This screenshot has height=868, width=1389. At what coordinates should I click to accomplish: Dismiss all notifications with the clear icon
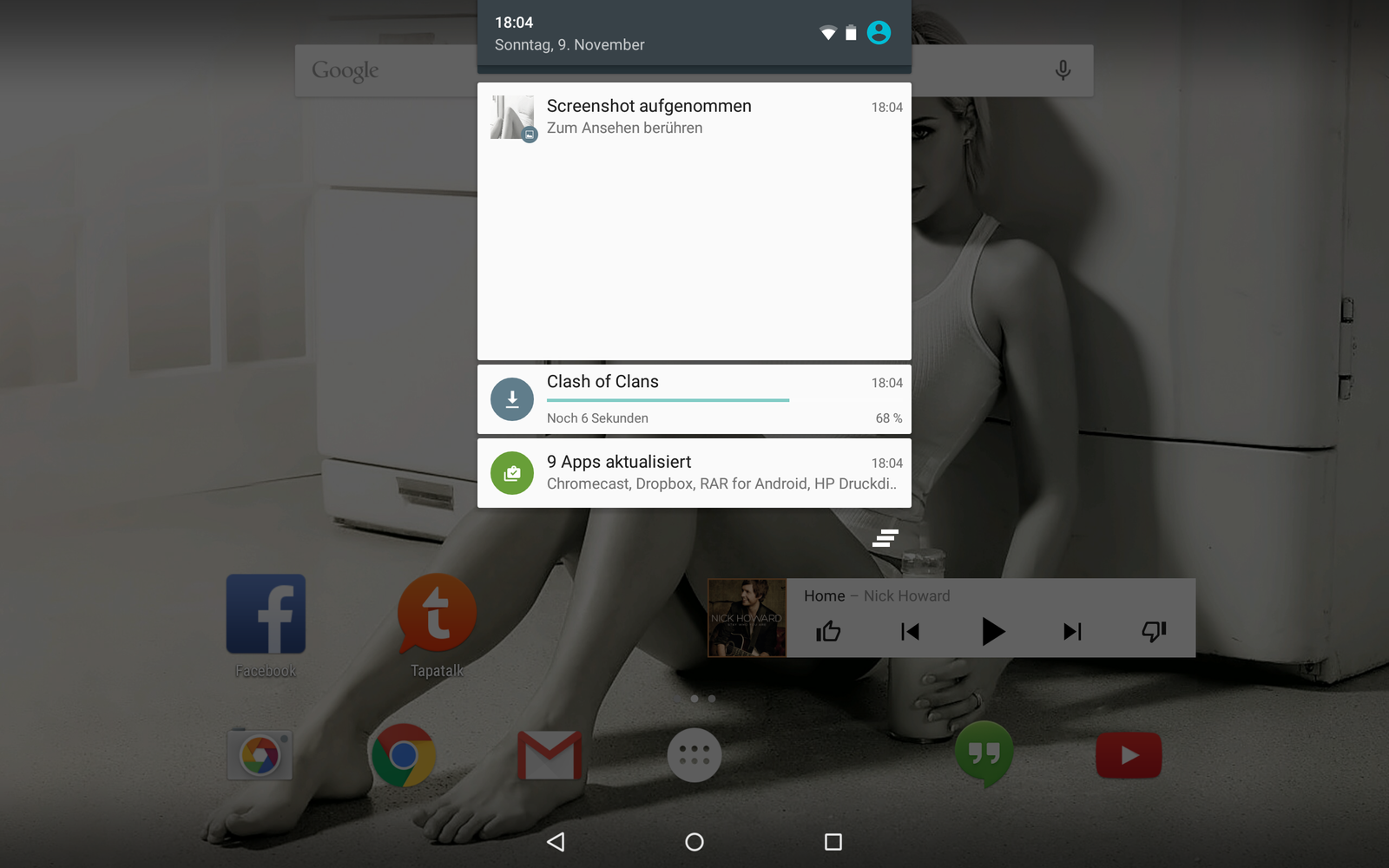tap(885, 538)
